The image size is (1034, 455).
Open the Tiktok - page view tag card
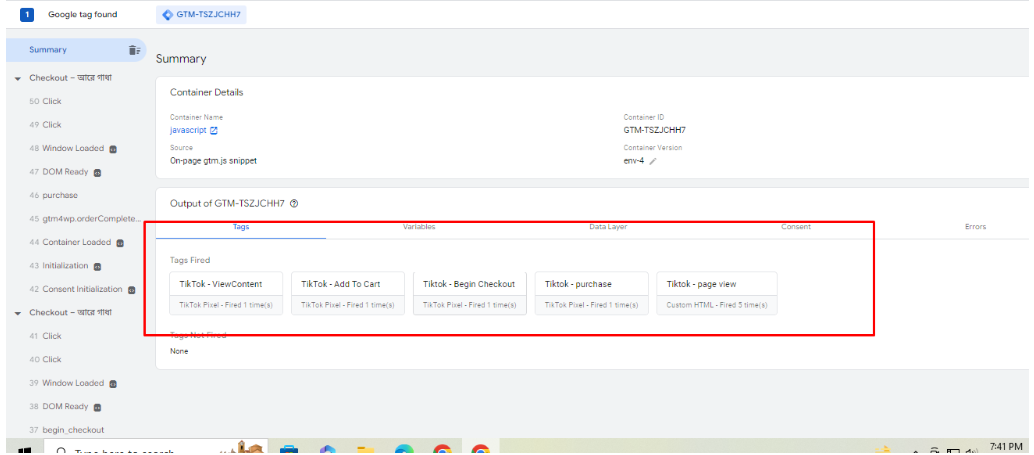point(717,293)
